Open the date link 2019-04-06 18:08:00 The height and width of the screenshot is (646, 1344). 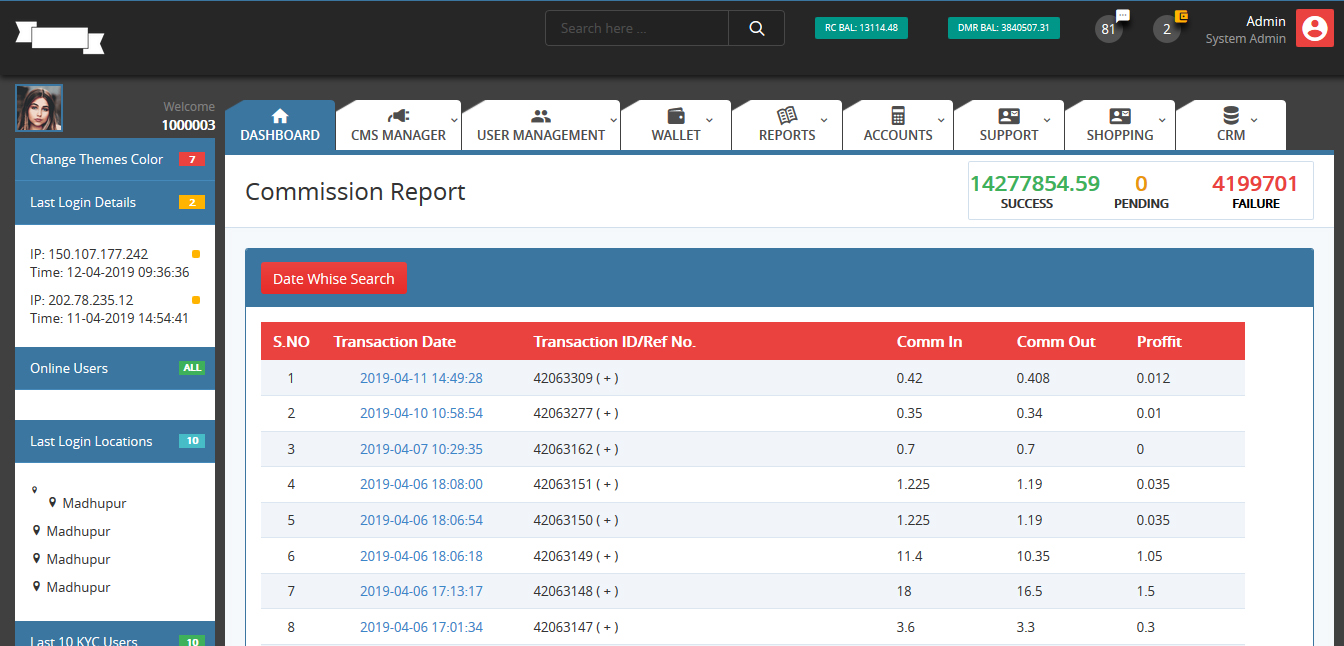click(x=421, y=485)
